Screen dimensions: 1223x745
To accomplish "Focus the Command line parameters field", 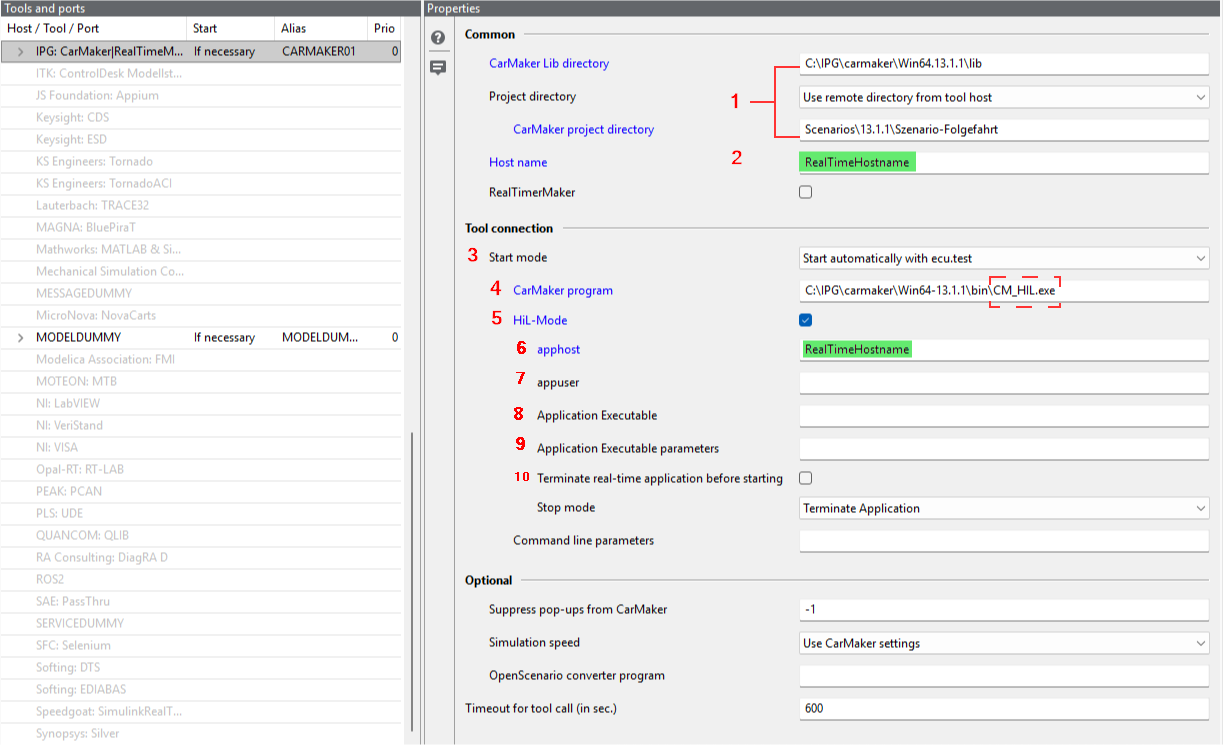I will coord(1004,540).
